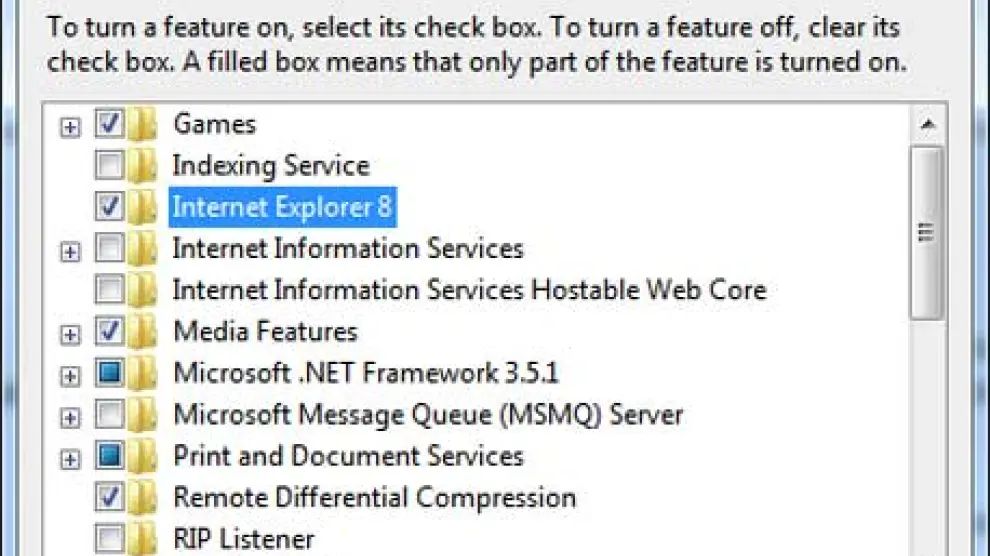
Task: Click the Internet Information Services folder icon
Action: [x=143, y=249]
